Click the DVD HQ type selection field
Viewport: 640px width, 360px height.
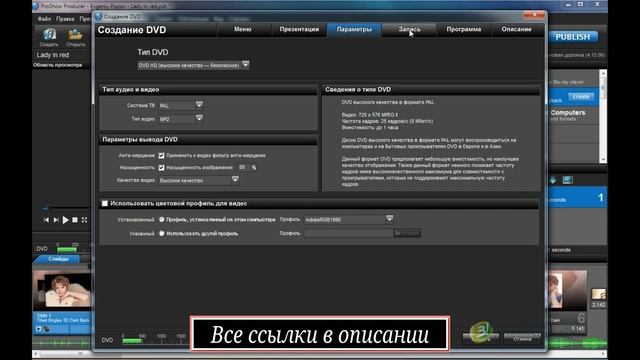tap(189, 65)
